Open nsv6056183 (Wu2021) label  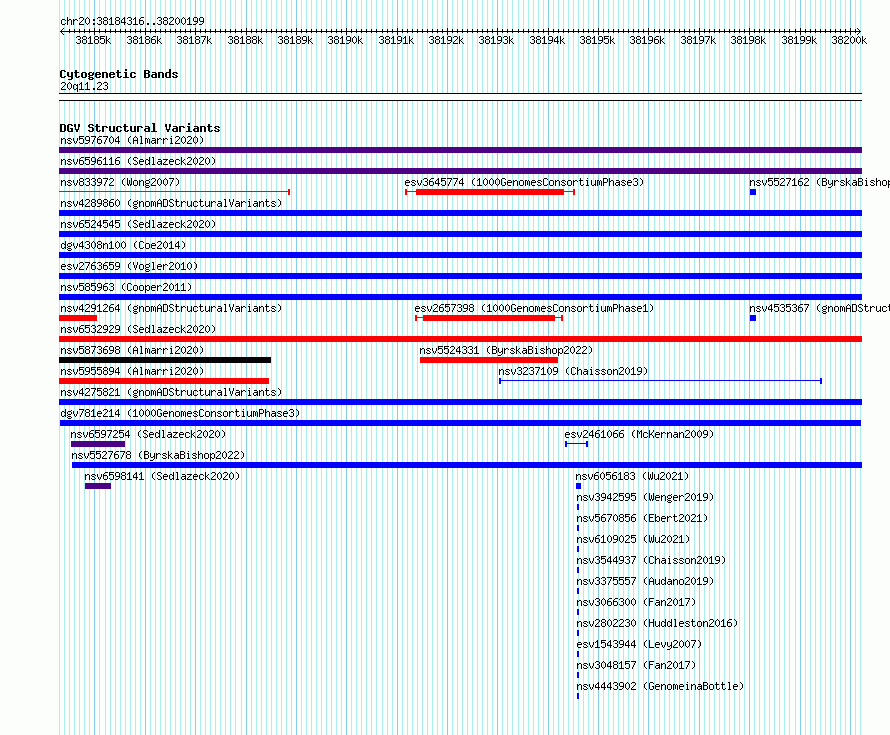(x=632, y=476)
